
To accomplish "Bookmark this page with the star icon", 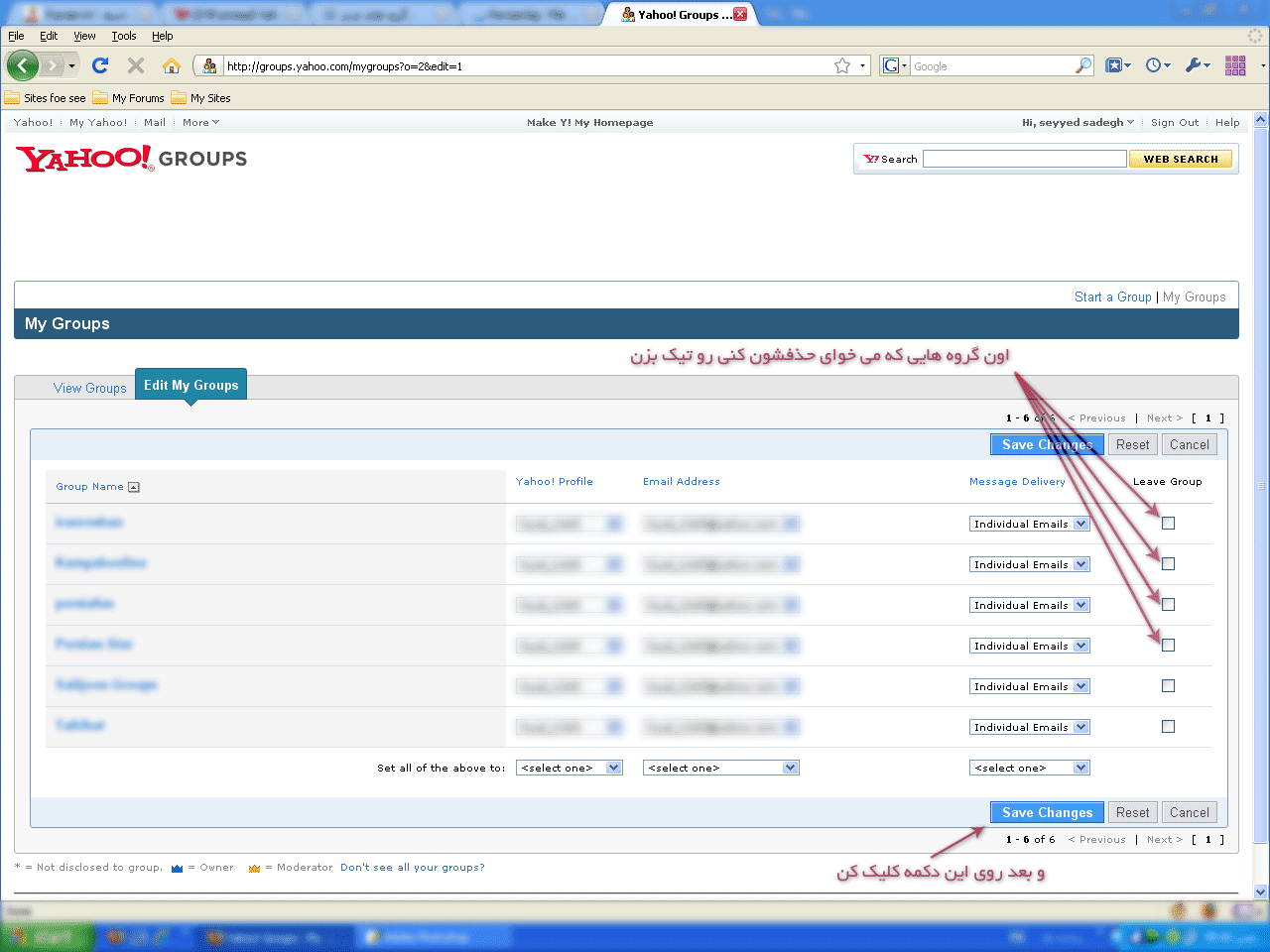I will tap(842, 65).
